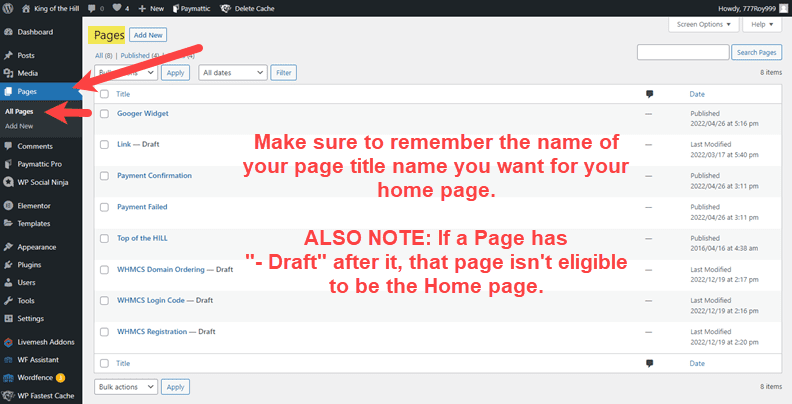
Task: Click the Add New button beside Pages heading
Action: pyautogui.click(x=148, y=35)
